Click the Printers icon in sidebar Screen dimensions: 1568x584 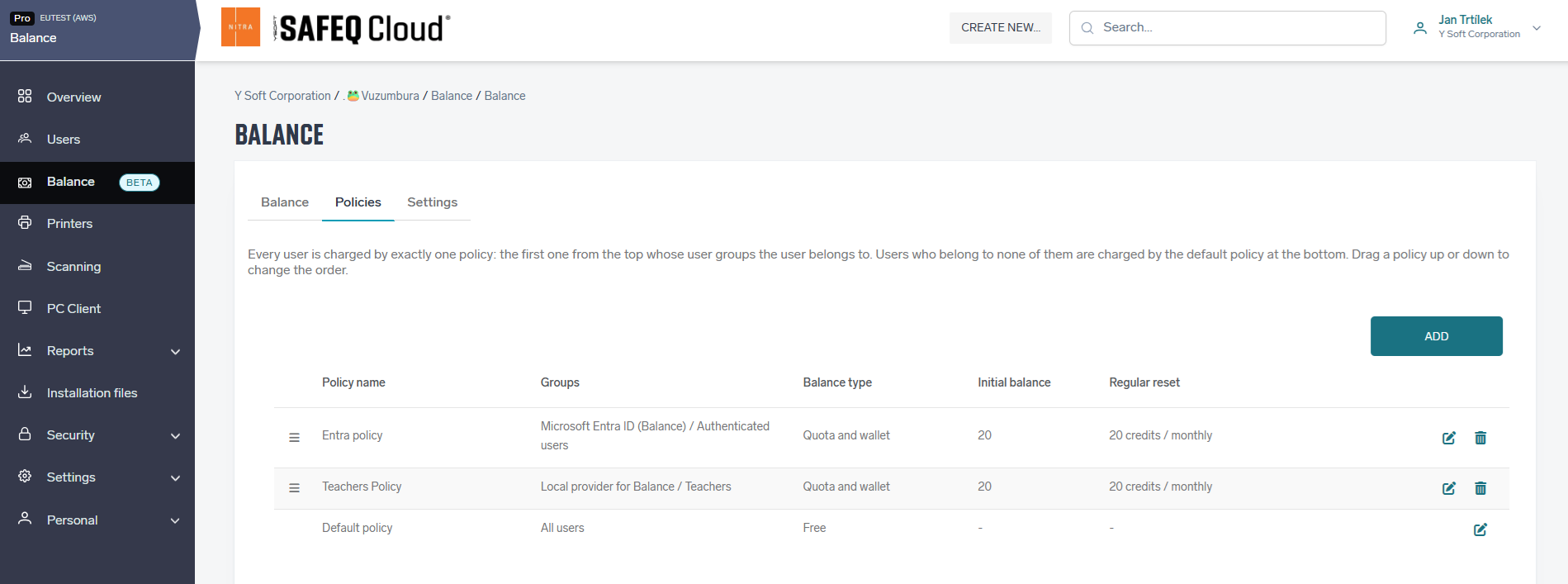pyautogui.click(x=25, y=223)
